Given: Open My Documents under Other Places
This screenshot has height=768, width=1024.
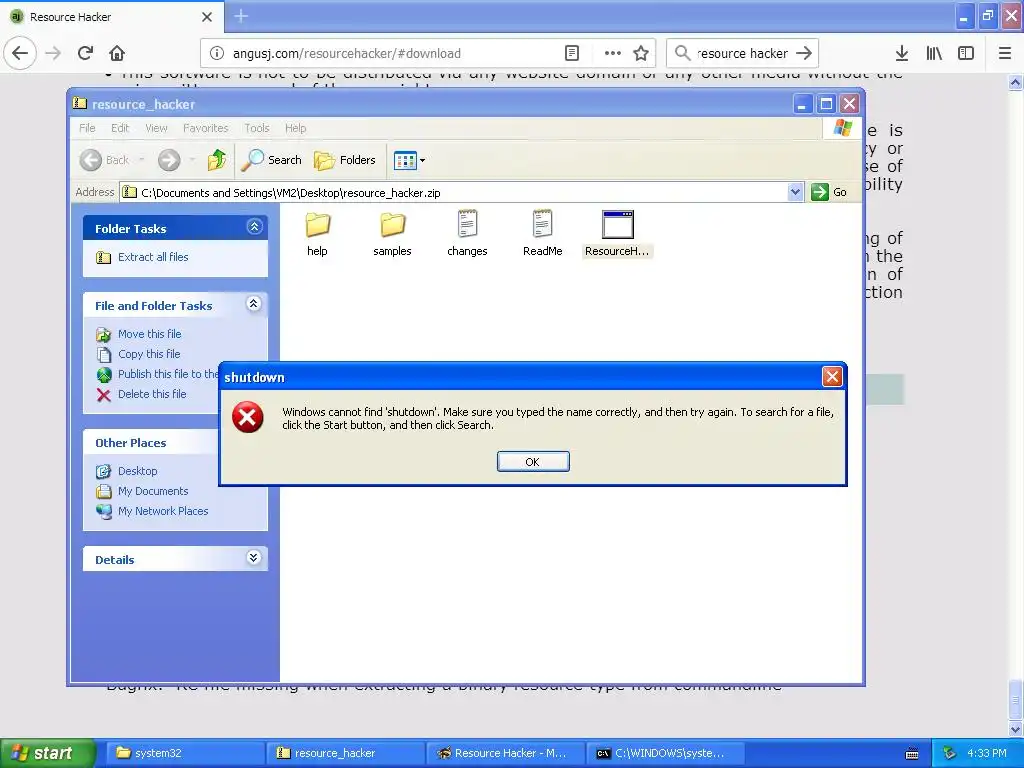Looking at the screenshot, I should [153, 491].
